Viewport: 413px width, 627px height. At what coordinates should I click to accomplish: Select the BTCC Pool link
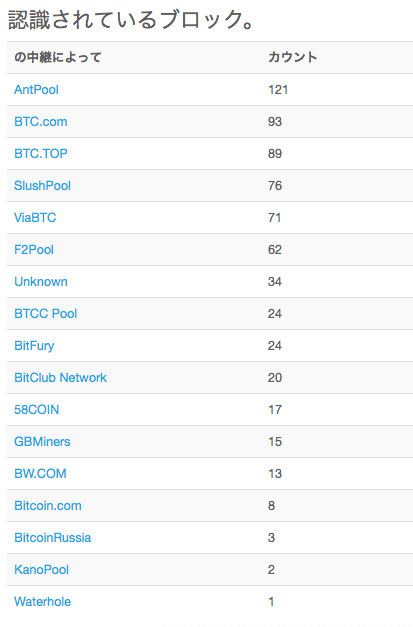[x=46, y=314]
